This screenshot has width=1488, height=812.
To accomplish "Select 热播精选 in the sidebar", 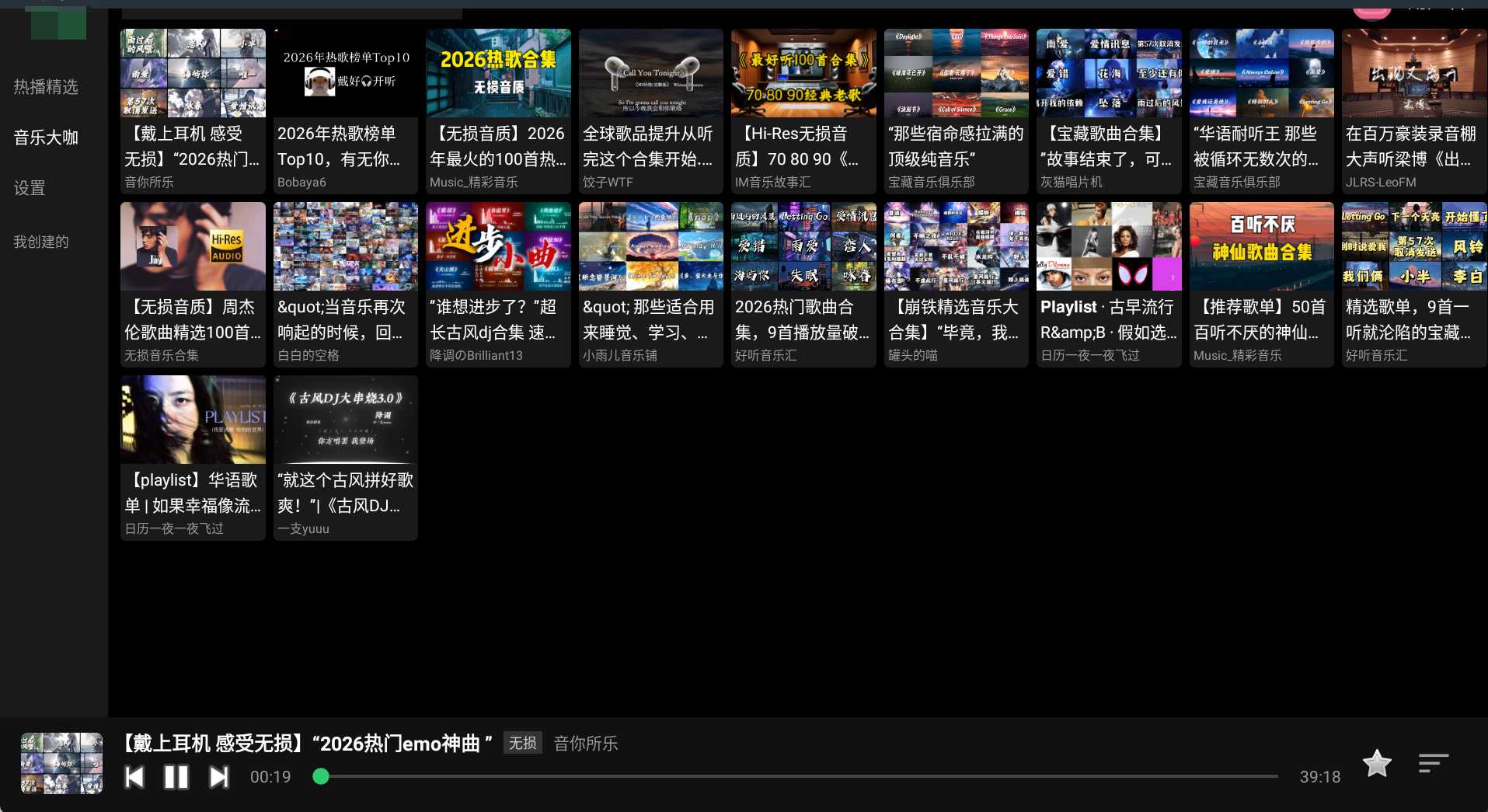I will coord(44,87).
